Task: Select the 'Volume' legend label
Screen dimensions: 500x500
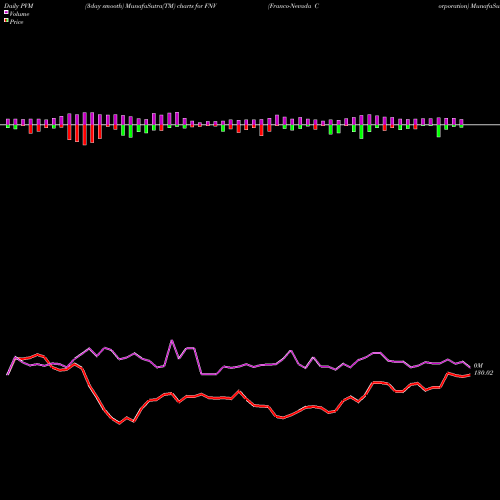Action: pyautogui.click(x=19, y=14)
